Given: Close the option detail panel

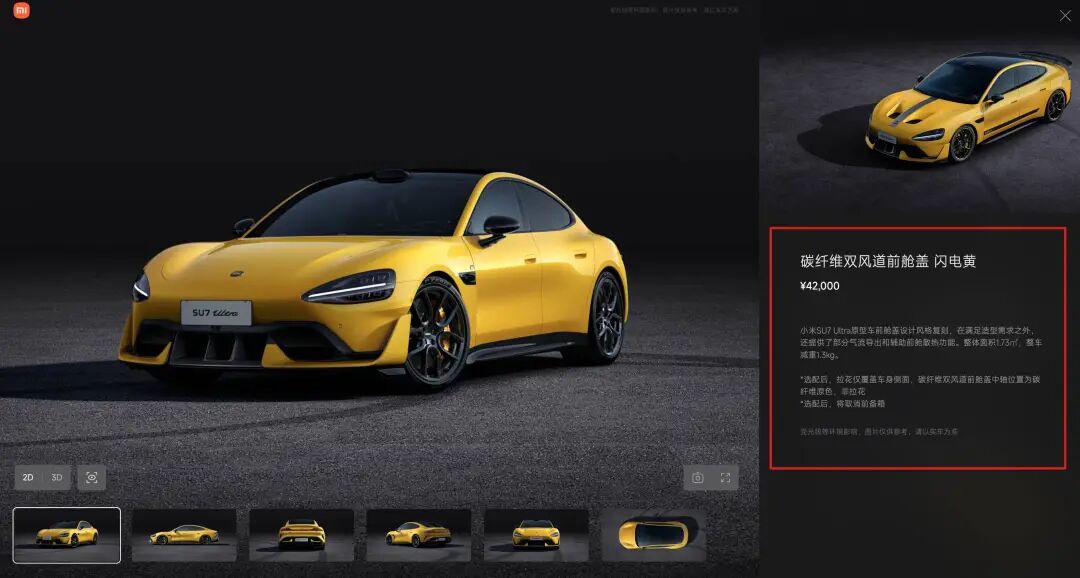Looking at the screenshot, I should coord(1065,15).
